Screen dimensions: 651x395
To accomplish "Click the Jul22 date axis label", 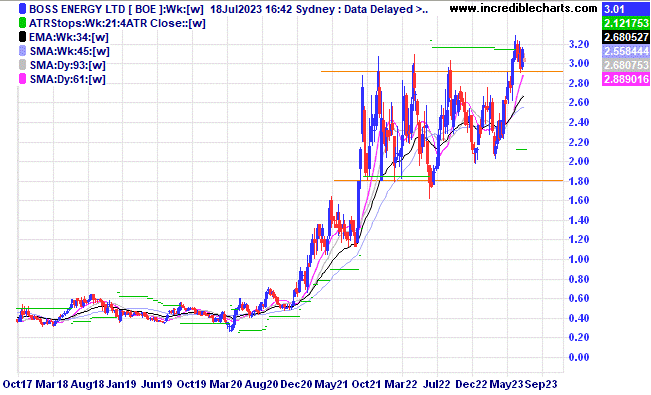I will [x=436, y=384].
